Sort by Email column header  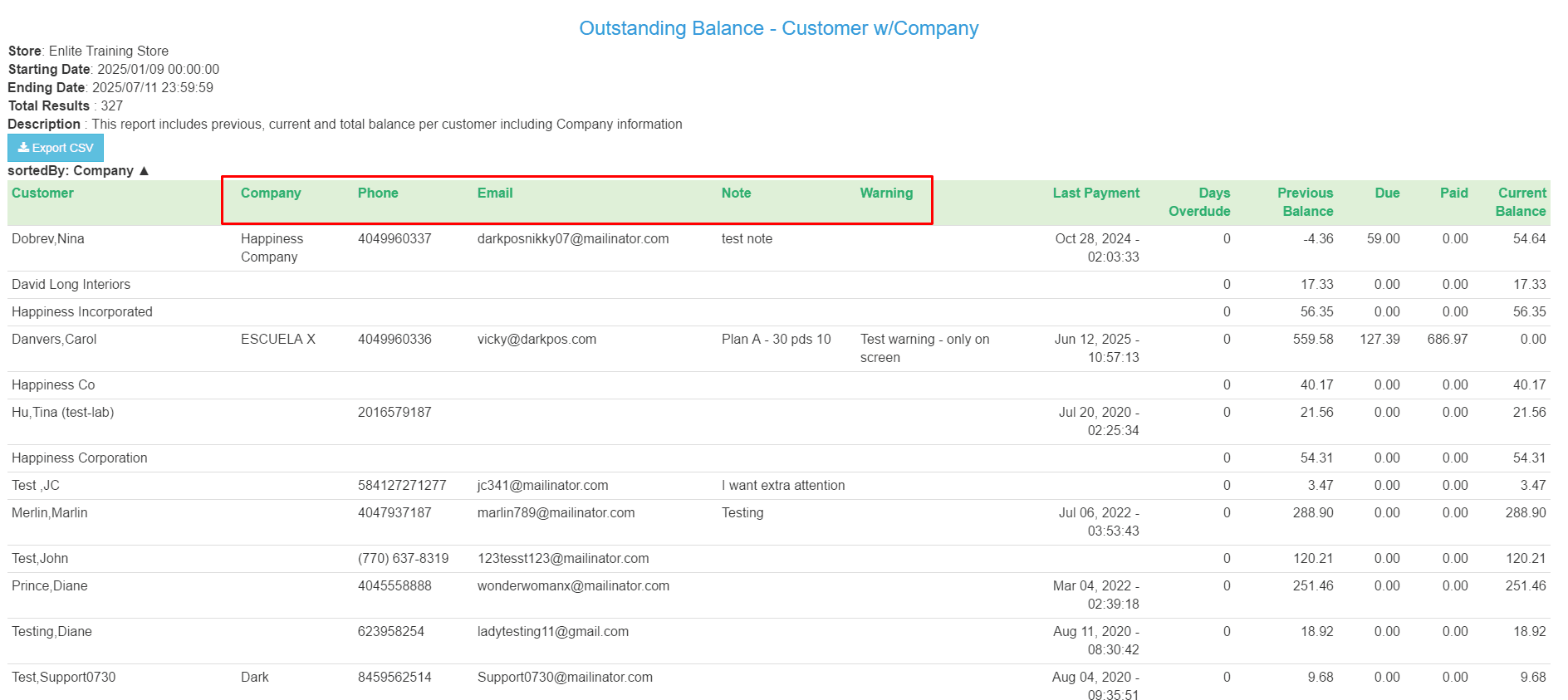(x=495, y=193)
